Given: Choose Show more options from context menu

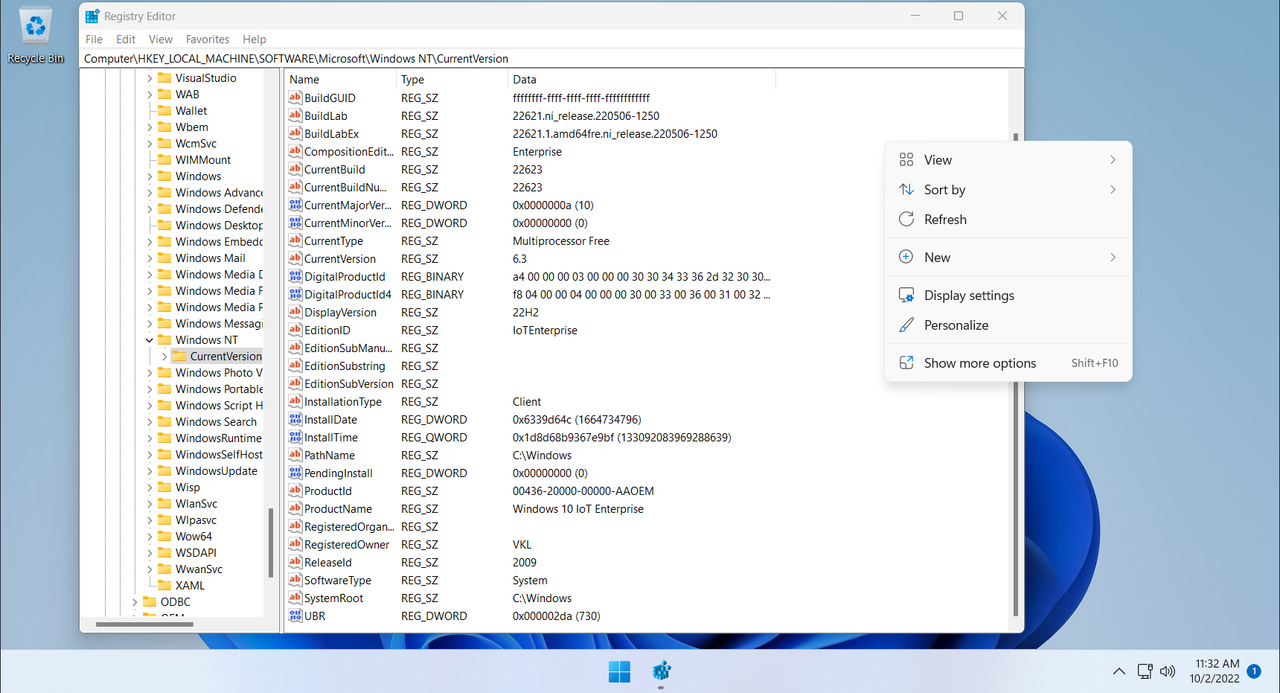Looking at the screenshot, I should tap(1008, 363).
